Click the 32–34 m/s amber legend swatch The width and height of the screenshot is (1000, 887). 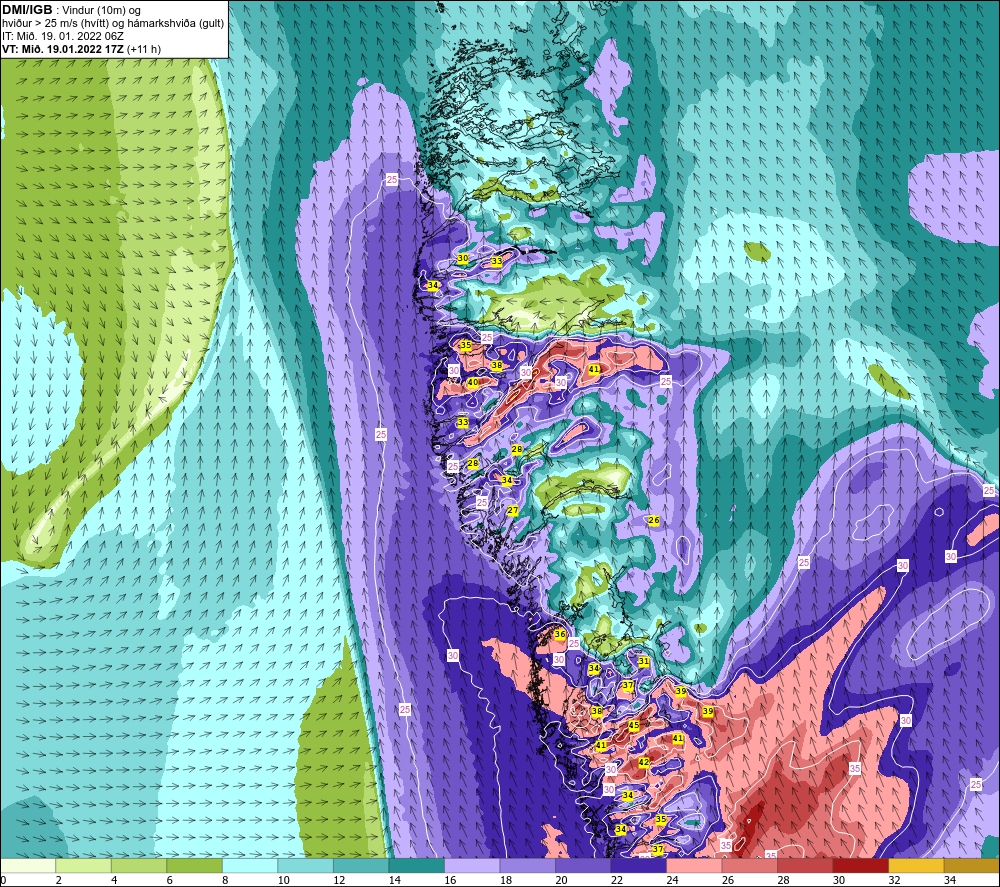click(916, 866)
